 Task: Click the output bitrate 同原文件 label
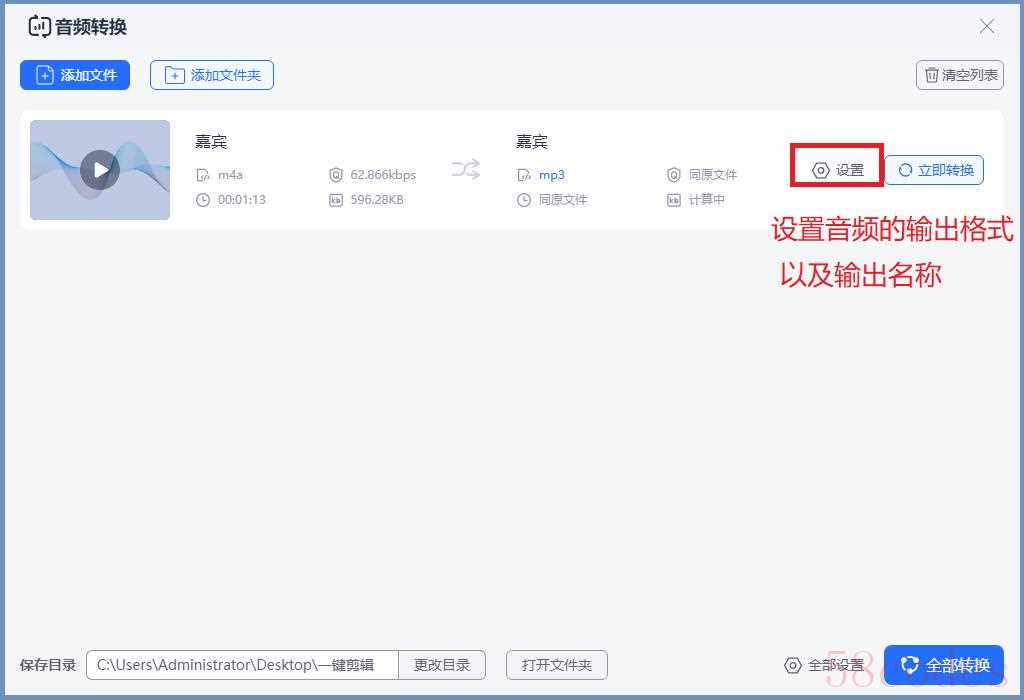[x=712, y=175]
